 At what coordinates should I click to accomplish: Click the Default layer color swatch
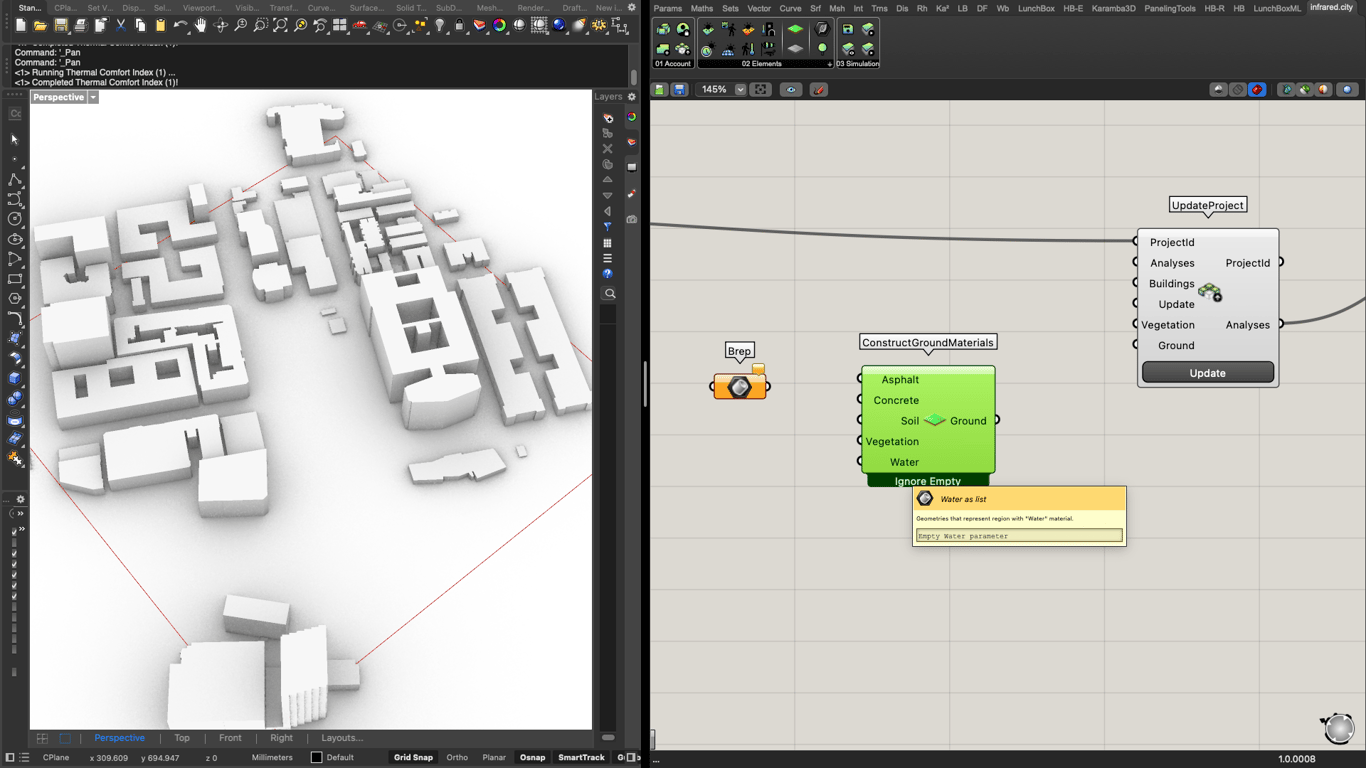tap(317, 757)
